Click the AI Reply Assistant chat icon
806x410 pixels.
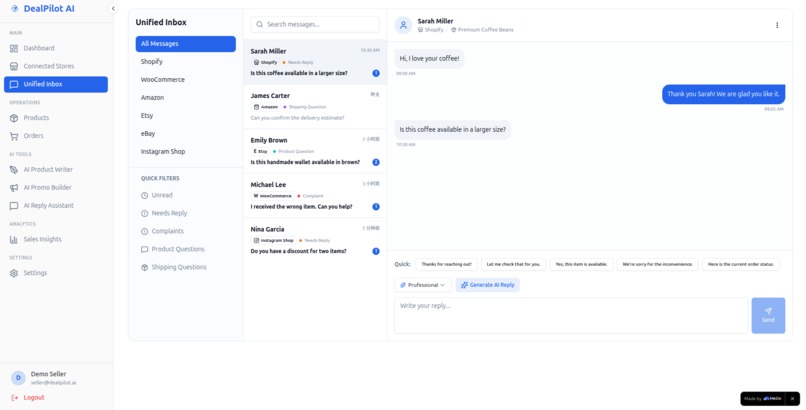point(14,206)
